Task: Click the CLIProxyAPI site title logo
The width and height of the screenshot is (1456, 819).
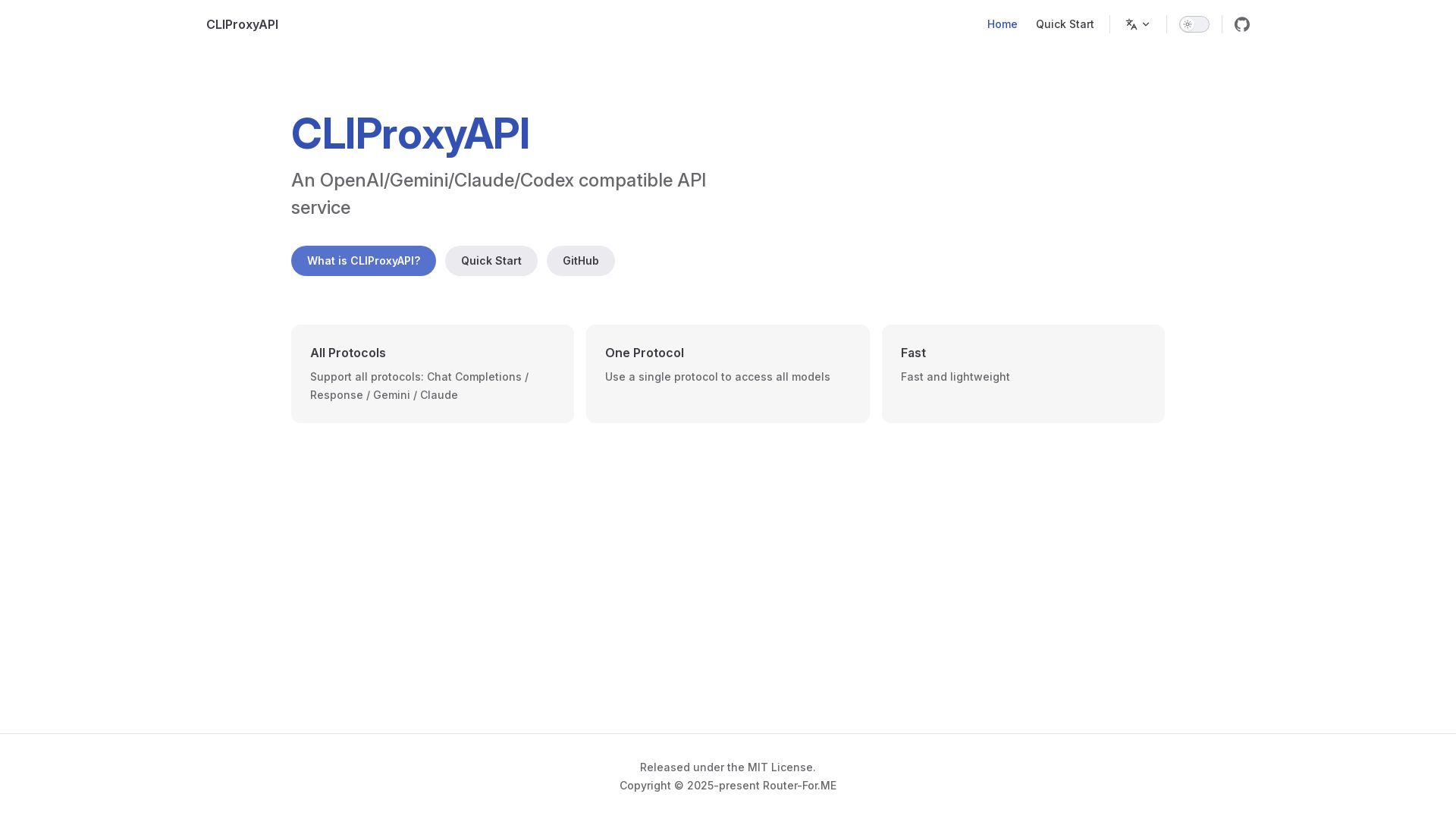Action: tap(242, 24)
